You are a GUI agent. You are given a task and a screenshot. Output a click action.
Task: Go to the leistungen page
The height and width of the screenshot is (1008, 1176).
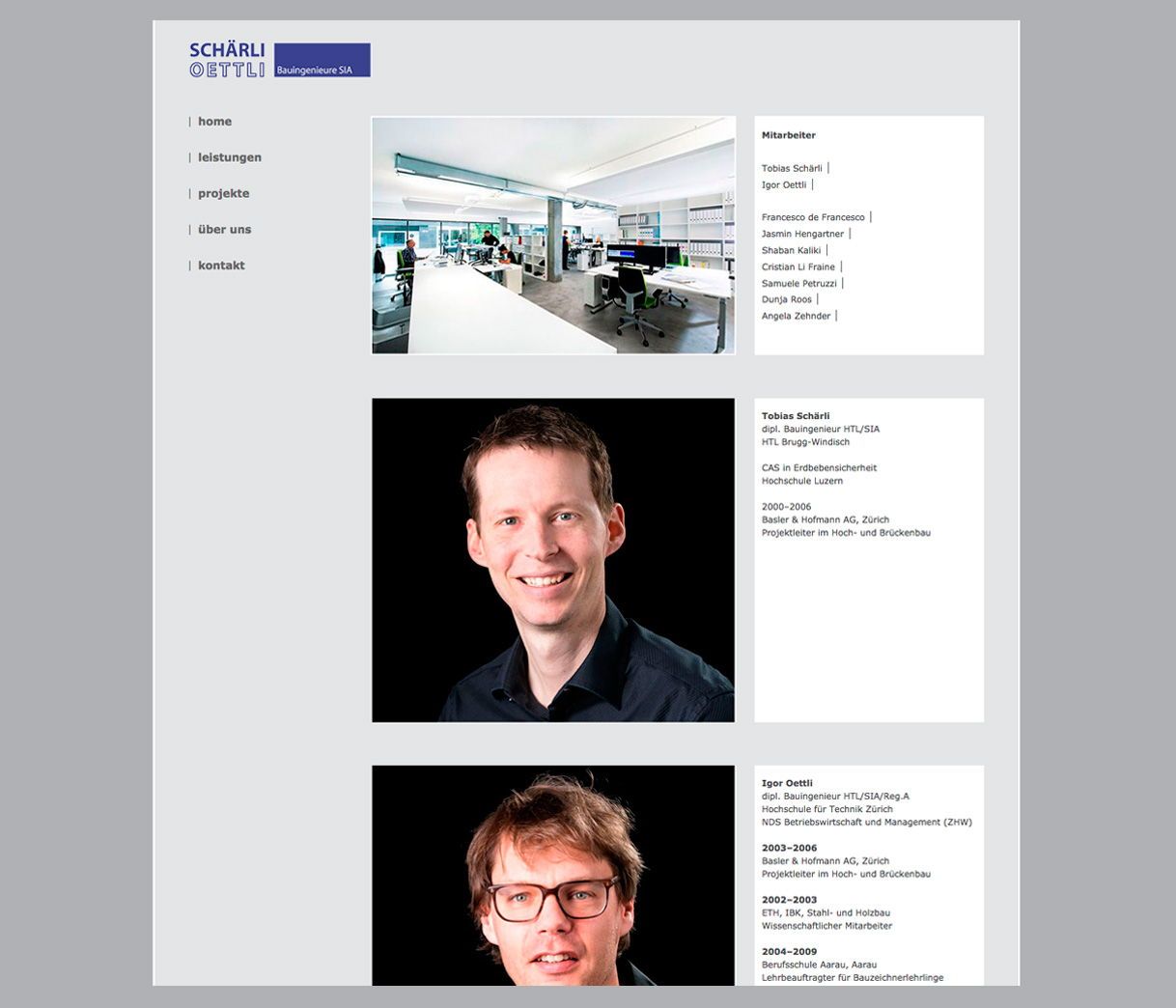pyautogui.click(x=229, y=157)
